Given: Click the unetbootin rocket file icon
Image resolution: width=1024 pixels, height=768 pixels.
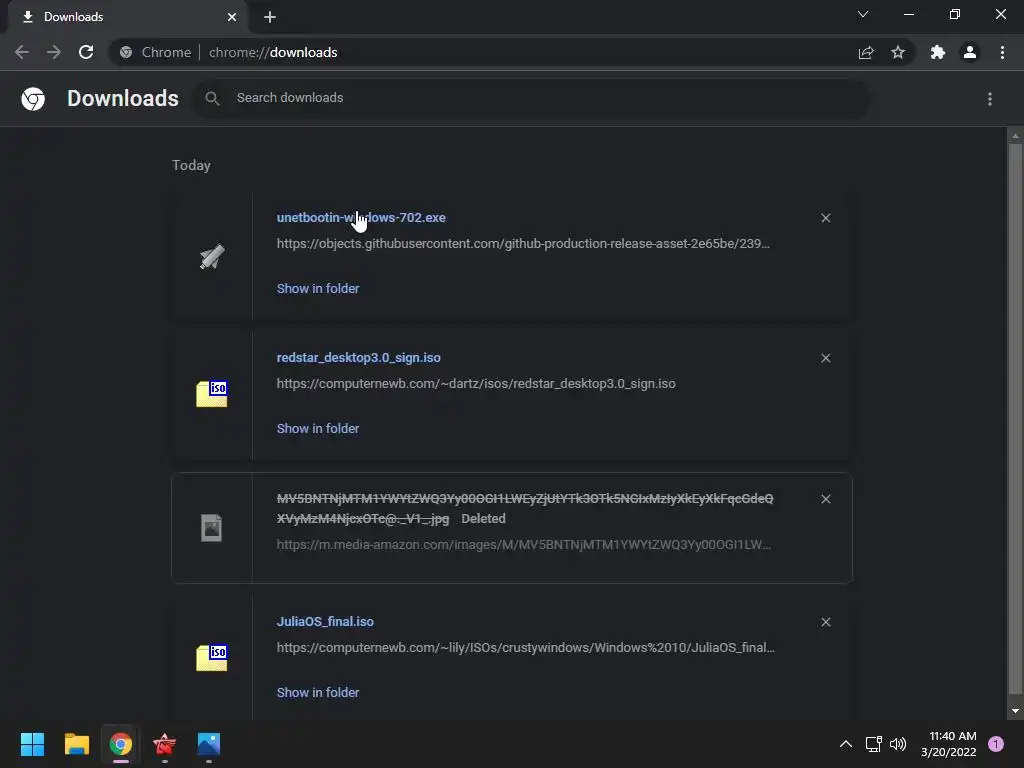Looking at the screenshot, I should 212,256.
